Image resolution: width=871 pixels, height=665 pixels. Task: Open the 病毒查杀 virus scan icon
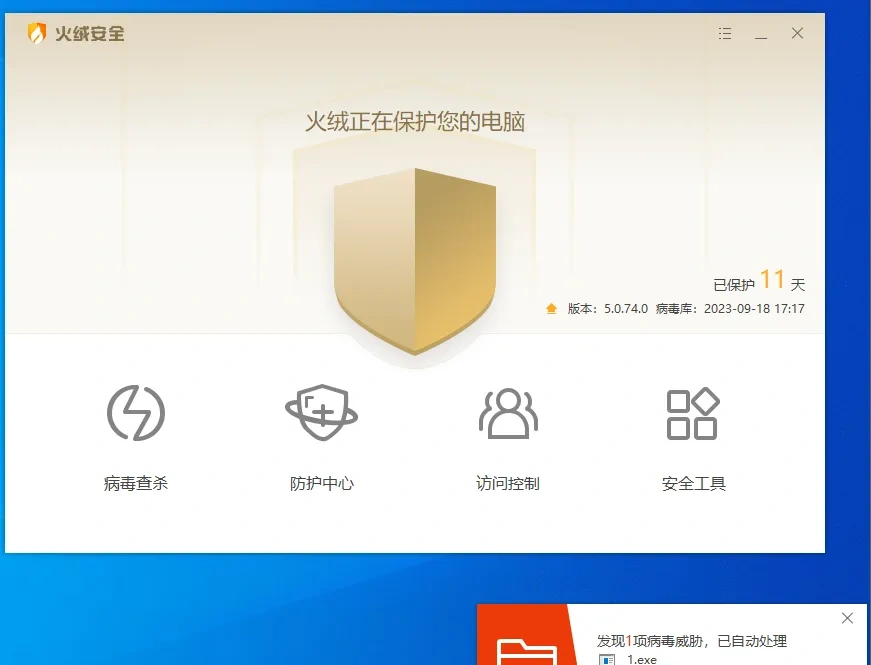pyautogui.click(x=136, y=413)
